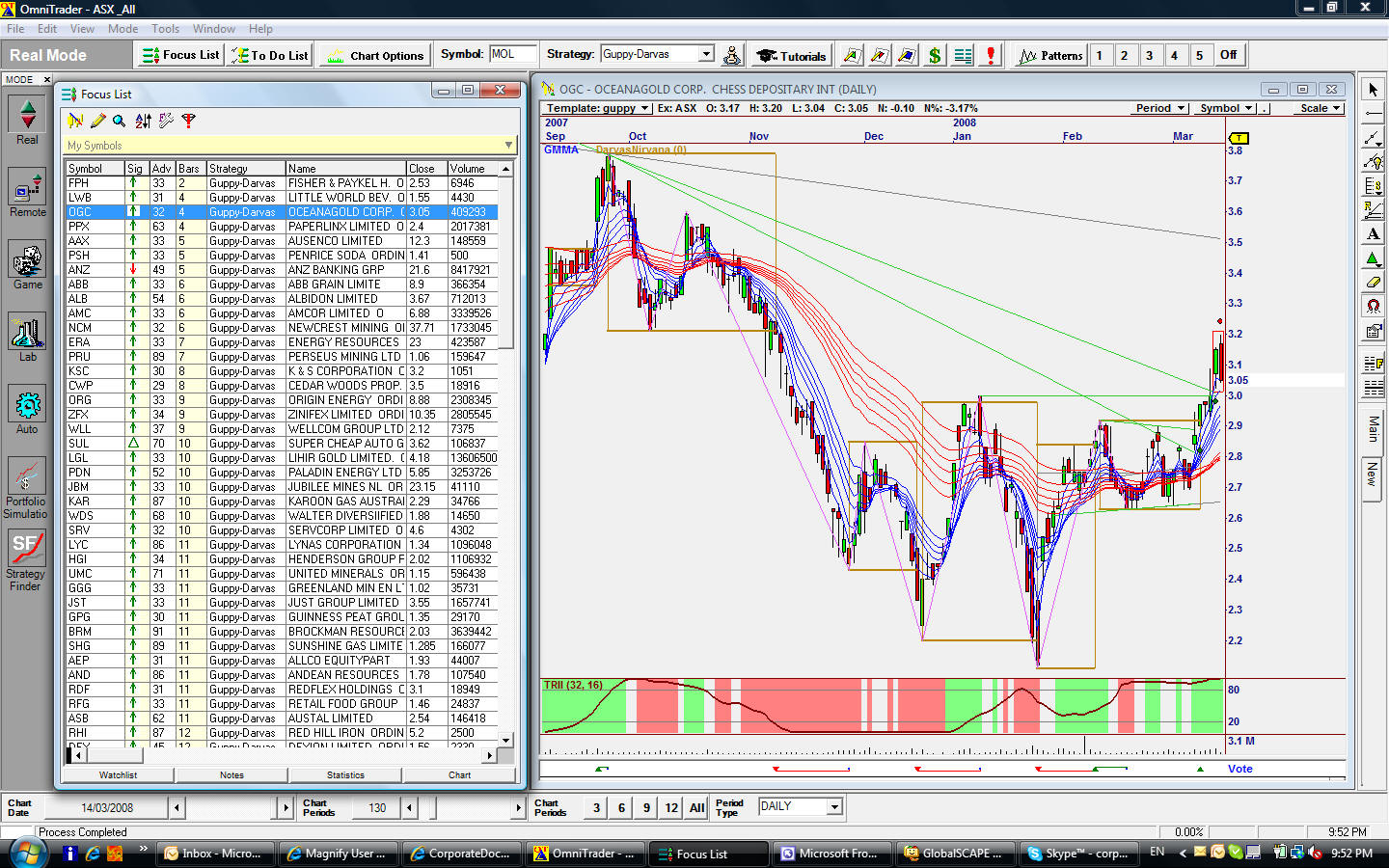This screenshot has width=1389, height=868.
Task: Switch to the Statistics tab
Action: click(345, 774)
